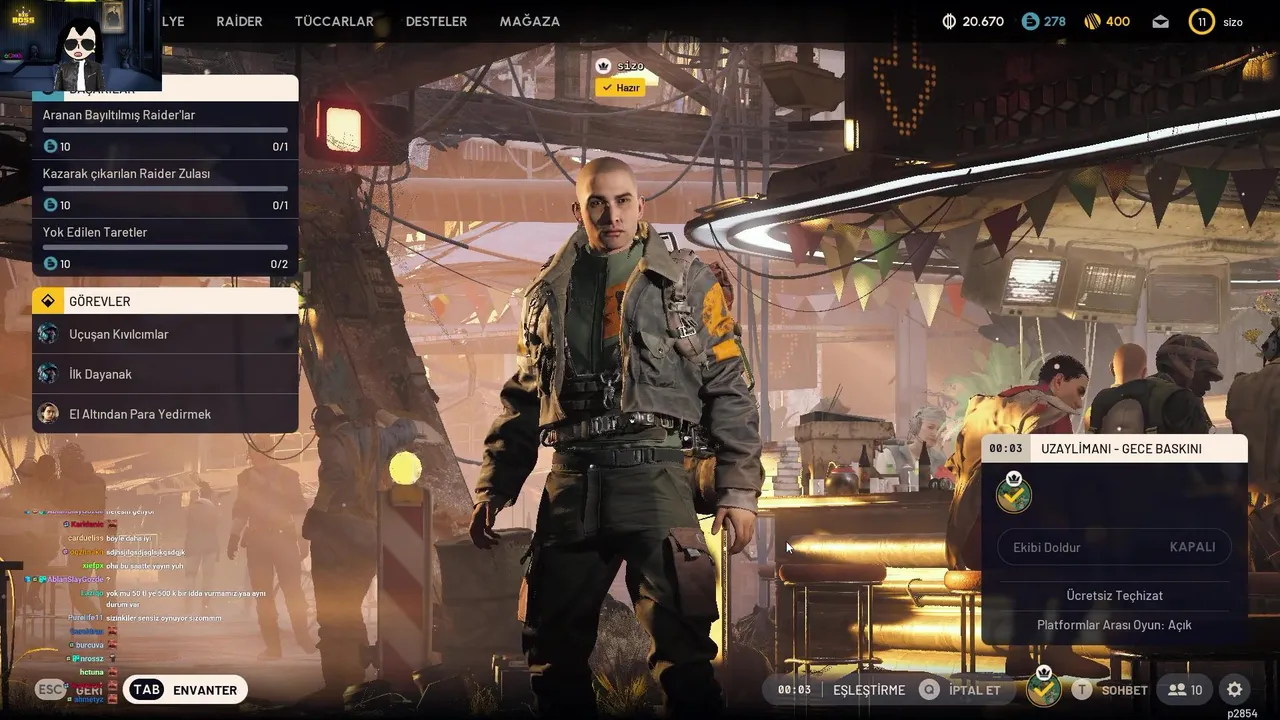Click the crown icon next to sizo nameplate

pyautogui.click(x=603, y=65)
